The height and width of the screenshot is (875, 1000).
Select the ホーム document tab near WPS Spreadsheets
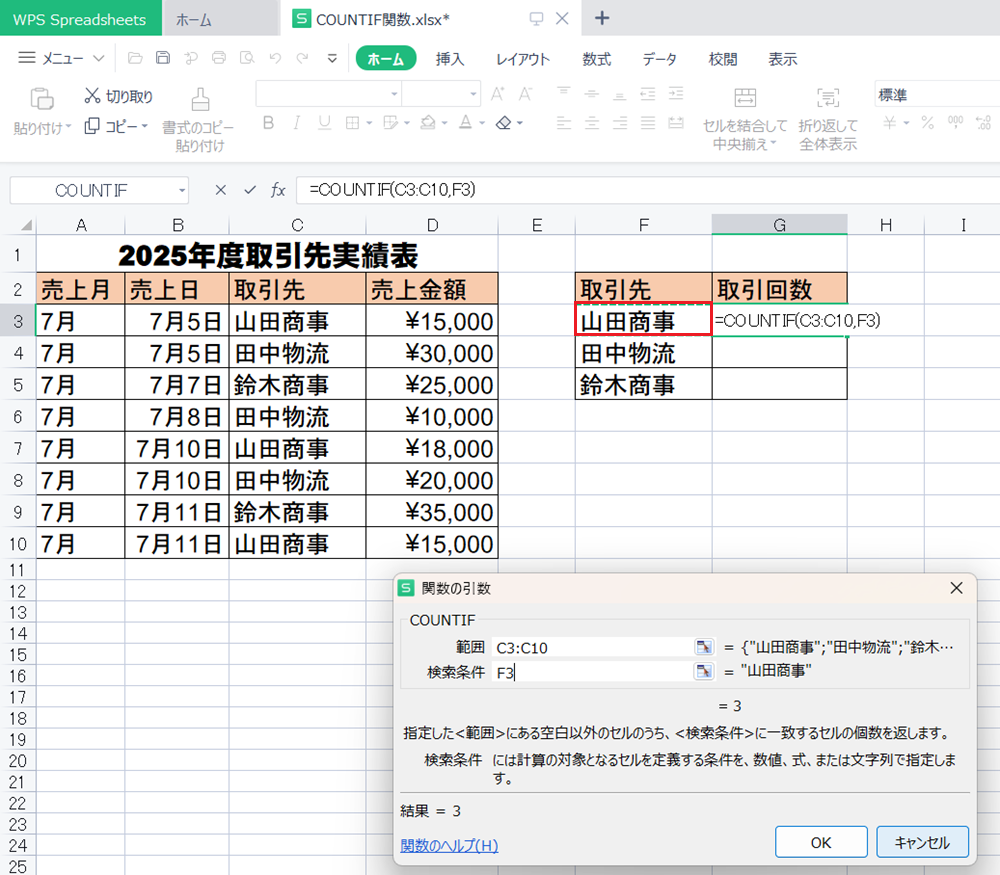click(x=220, y=19)
